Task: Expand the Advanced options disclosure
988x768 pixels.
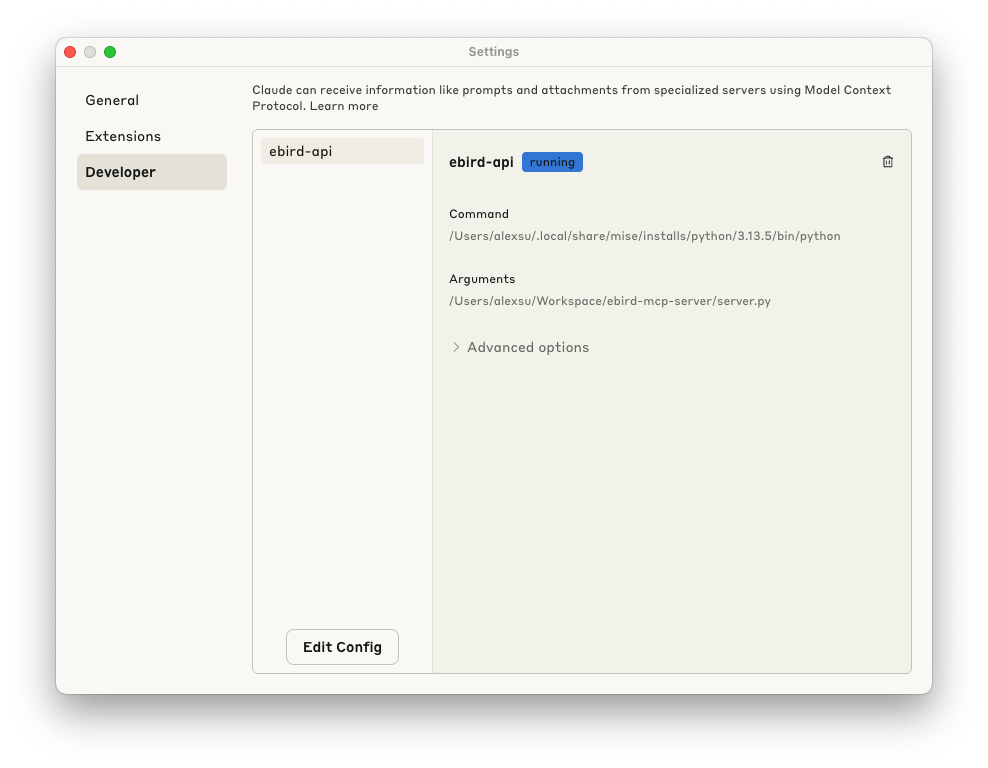Action: pyautogui.click(x=527, y=347)
